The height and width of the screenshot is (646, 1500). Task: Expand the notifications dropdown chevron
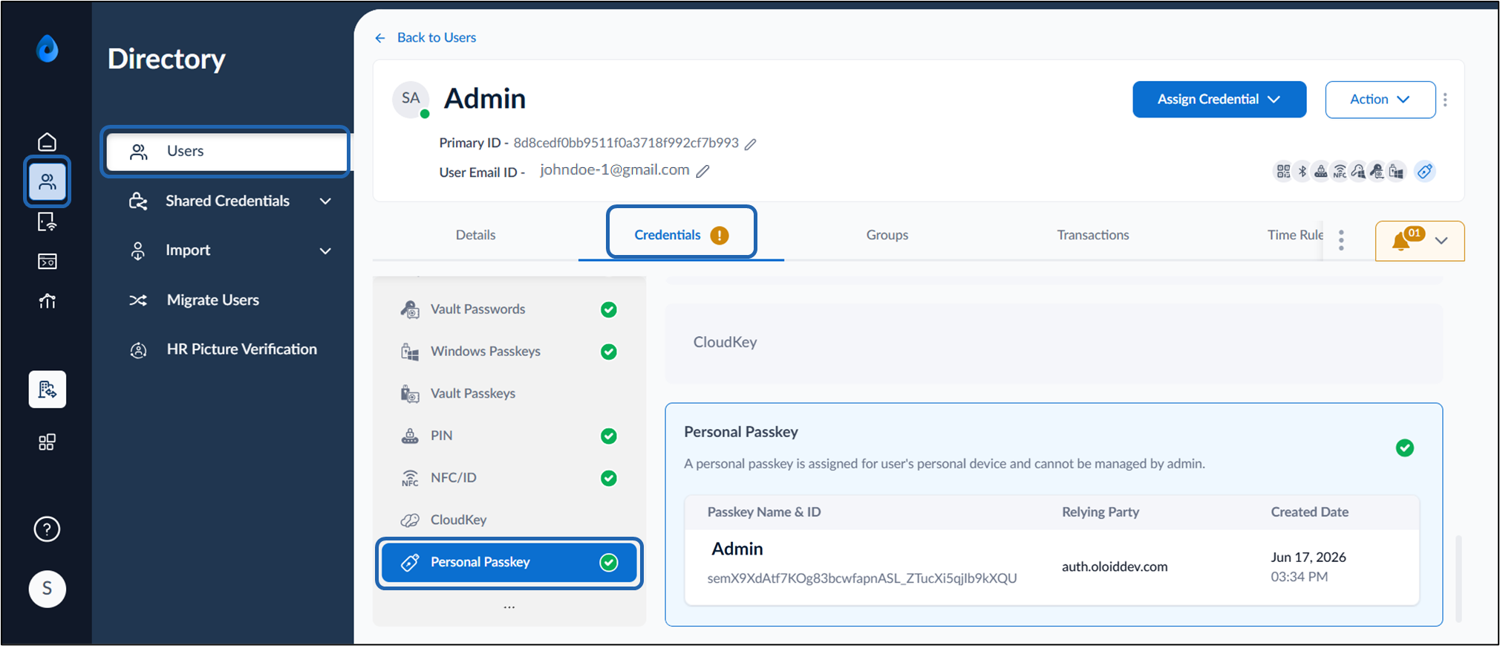(1441, 241)
